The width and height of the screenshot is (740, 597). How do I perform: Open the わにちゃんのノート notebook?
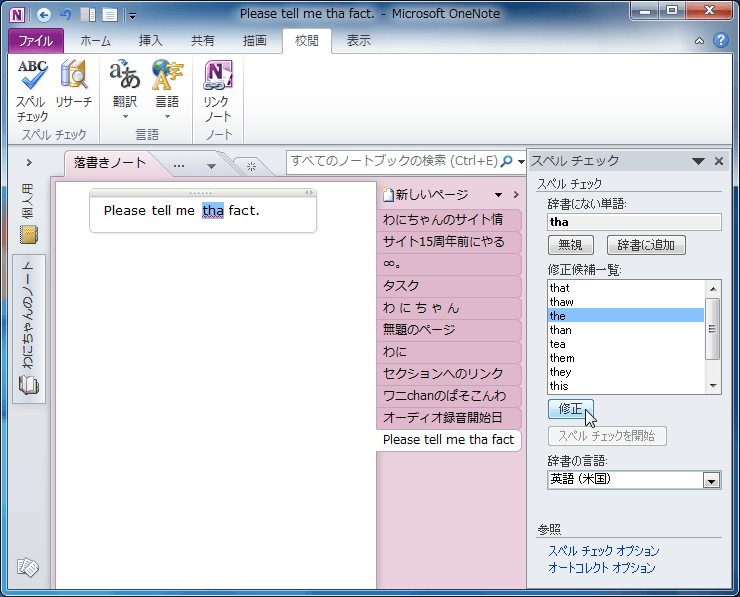click(x=29, y=329)
